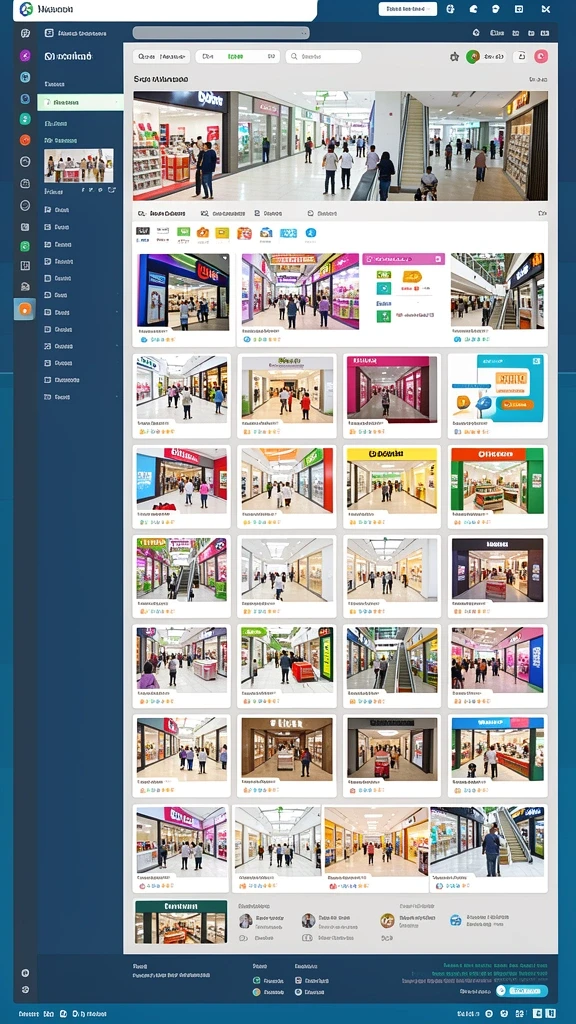The image size is (576, 1024).
Task: Select the highlighted green sidebar item
Action: [x=80, y=103]
